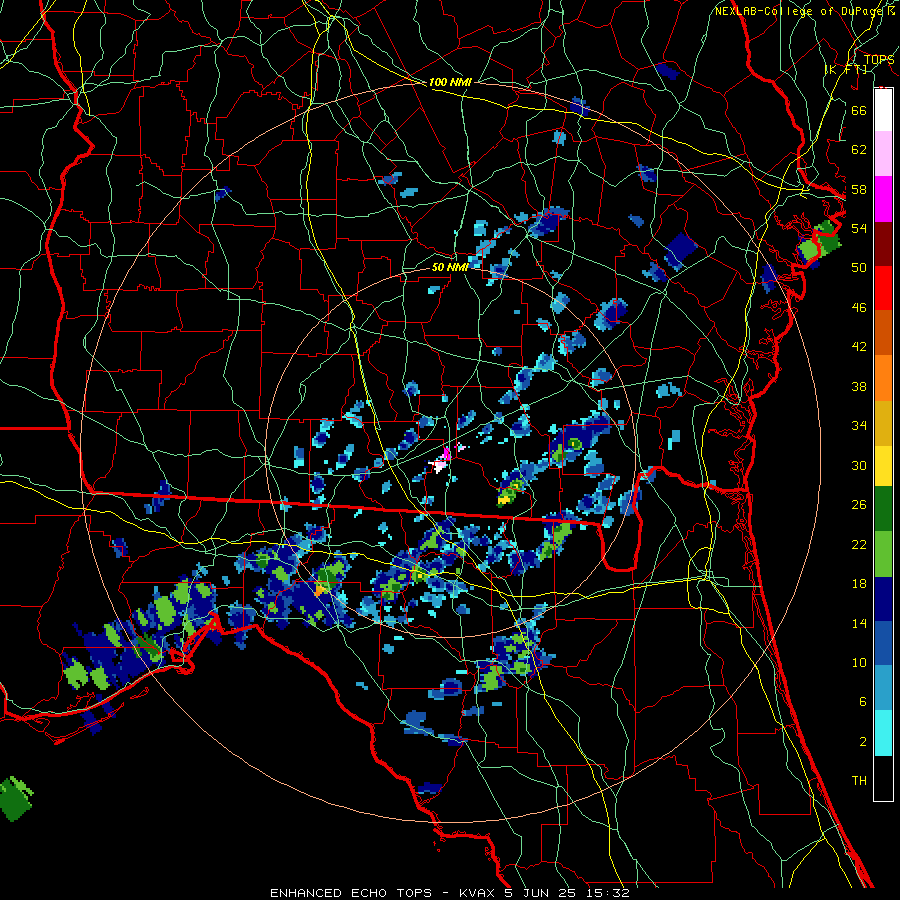This screenshot has height=900, width=900.
Task: Click the dark orange legend swatch
Action: click(883, 332)
